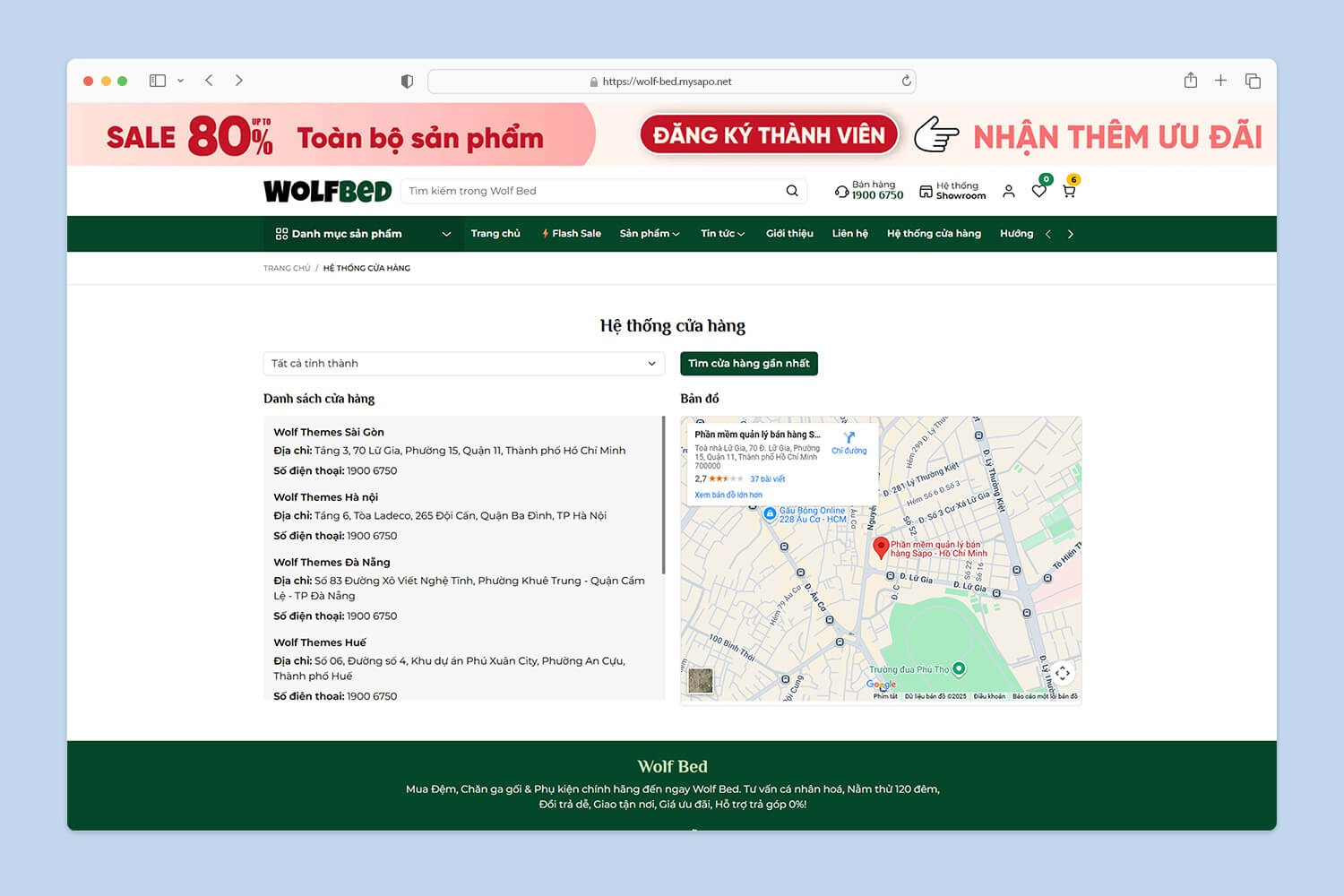
Task: Select Hệ thống cửa hàng in the nav bar
Action: [934, 234]
